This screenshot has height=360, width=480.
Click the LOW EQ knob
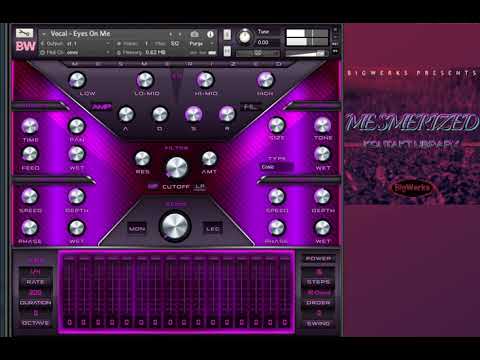77,80
